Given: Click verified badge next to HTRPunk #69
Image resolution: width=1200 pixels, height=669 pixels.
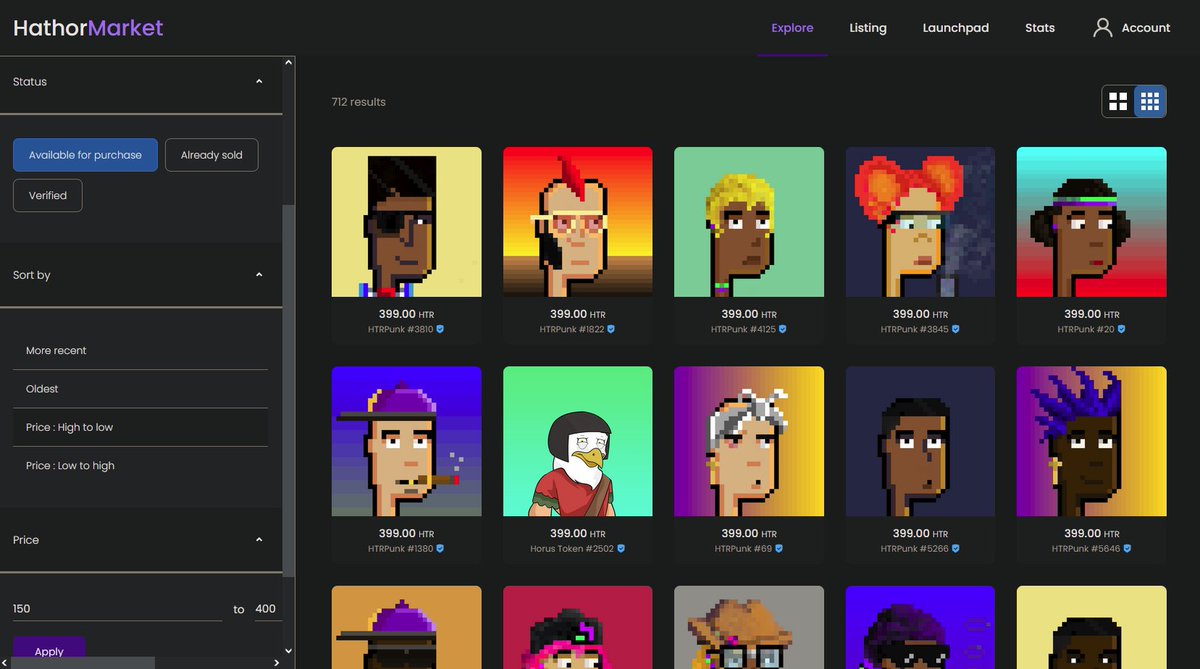Looking at the screenshot, I should point(778,549).
